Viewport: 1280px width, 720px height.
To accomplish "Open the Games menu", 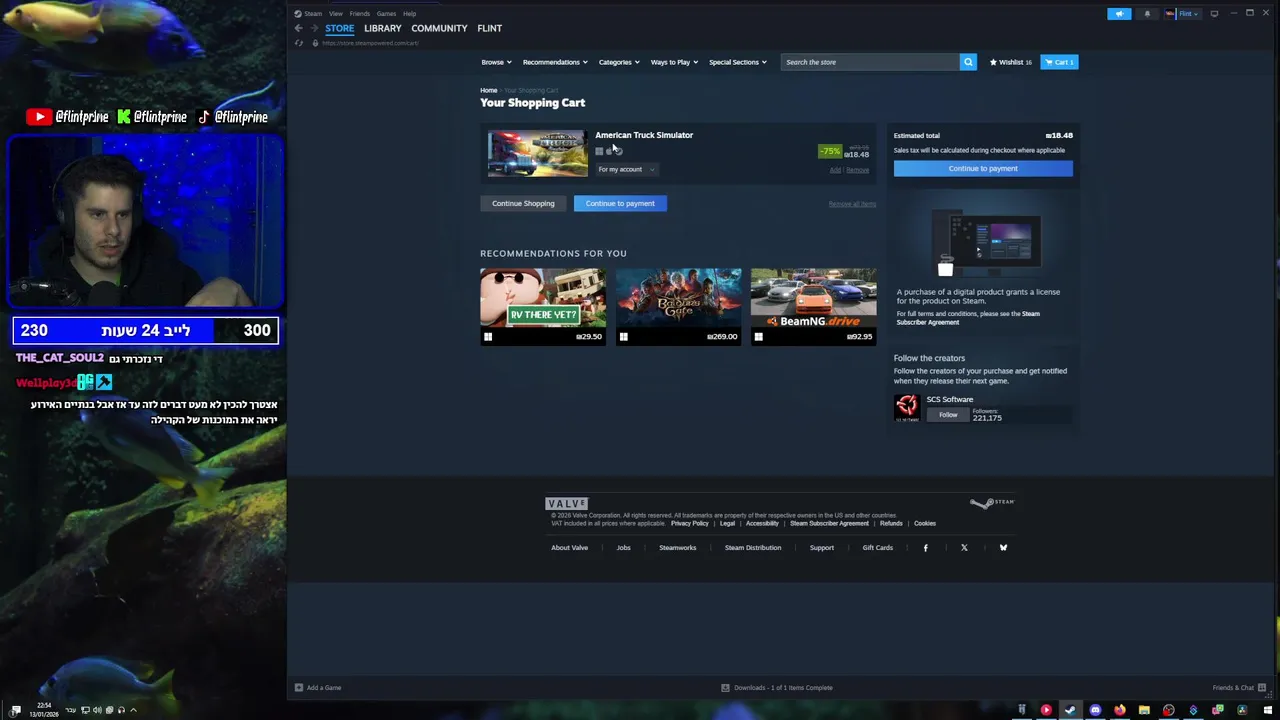I will pyautogui.click(x=386, y=14).
